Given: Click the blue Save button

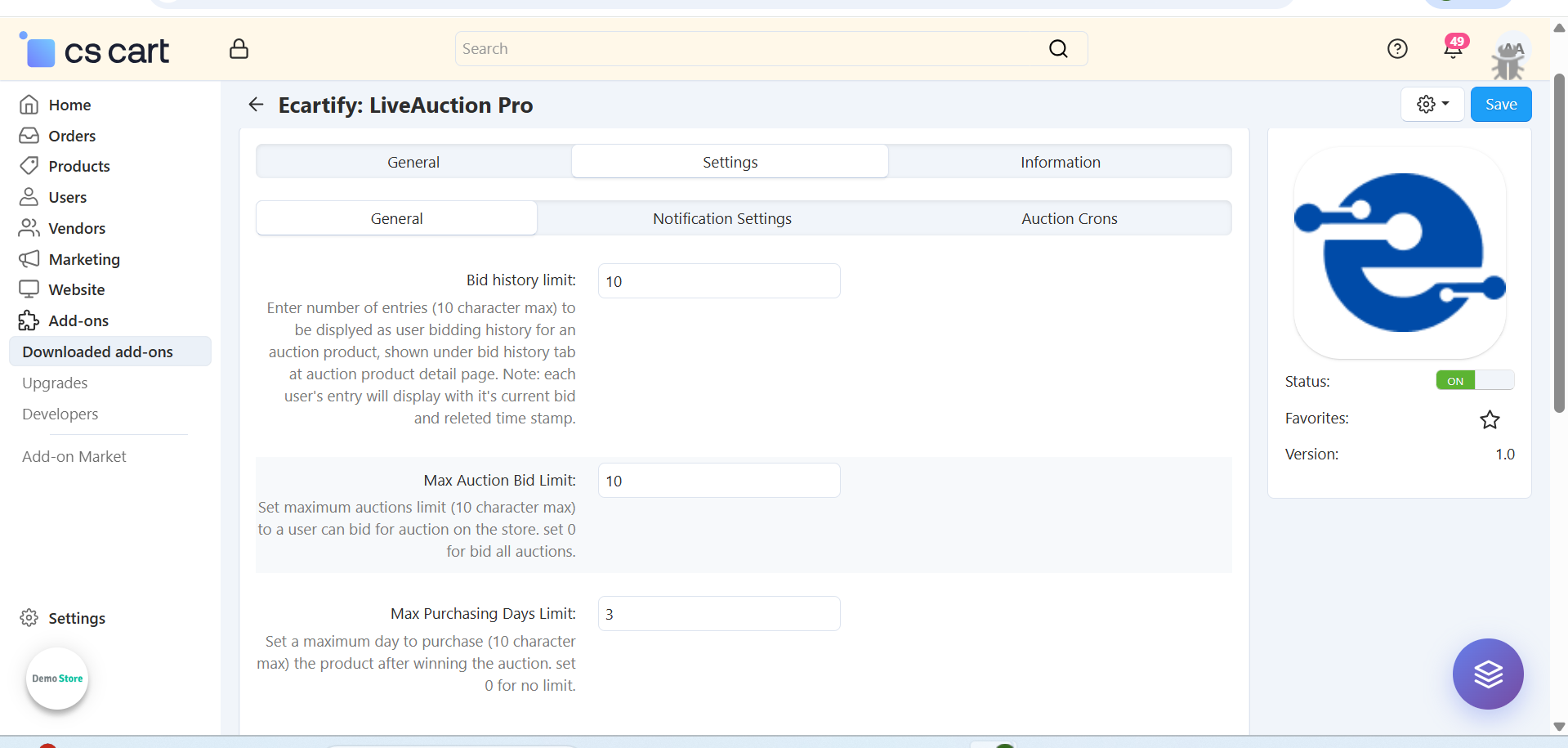Looking at the screenshot, I should pyautogui.click(x=1500, y=105).
